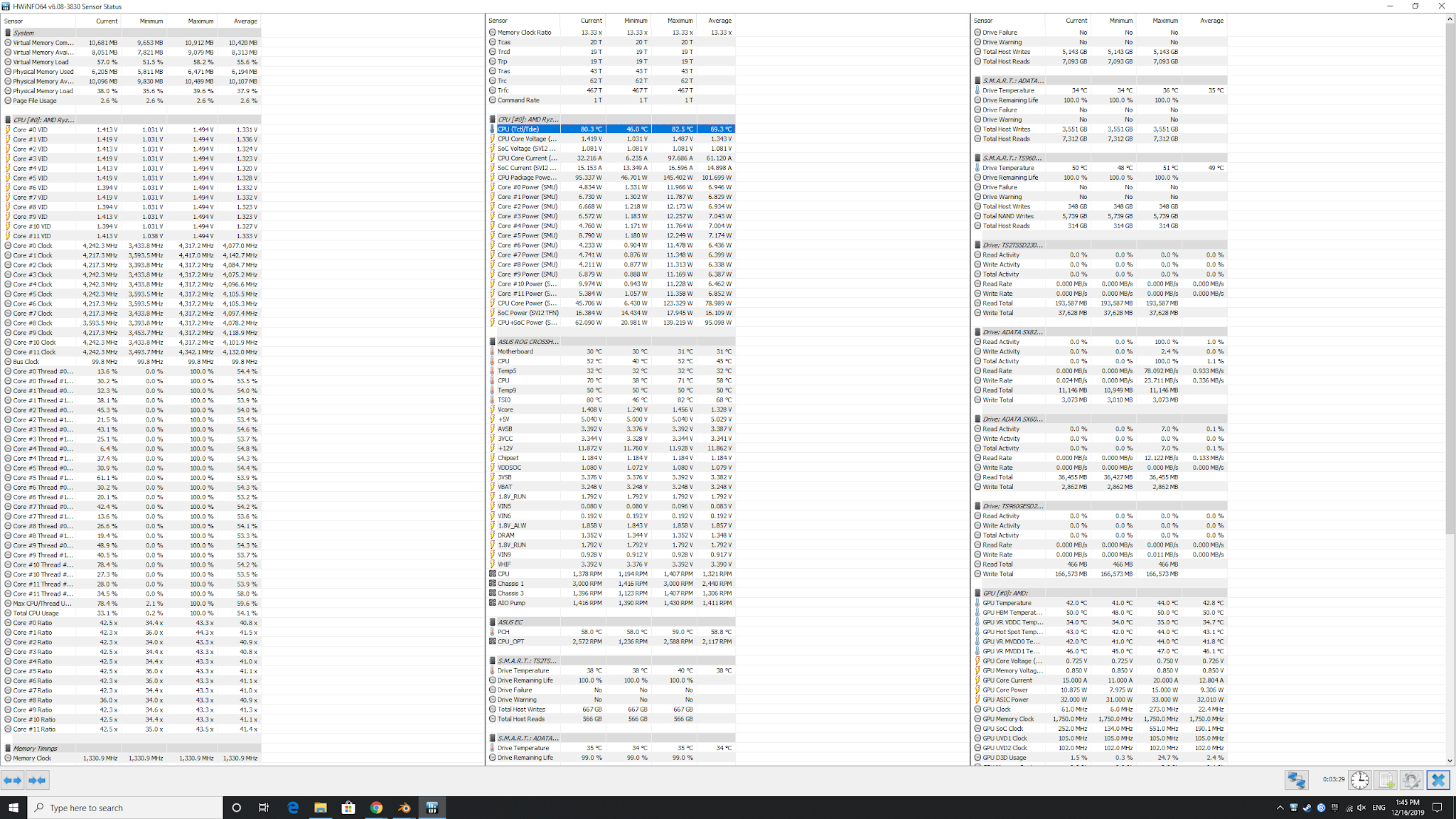Select the Core #5 Ratio row
Screen dimensions: 1456x819
132,671
